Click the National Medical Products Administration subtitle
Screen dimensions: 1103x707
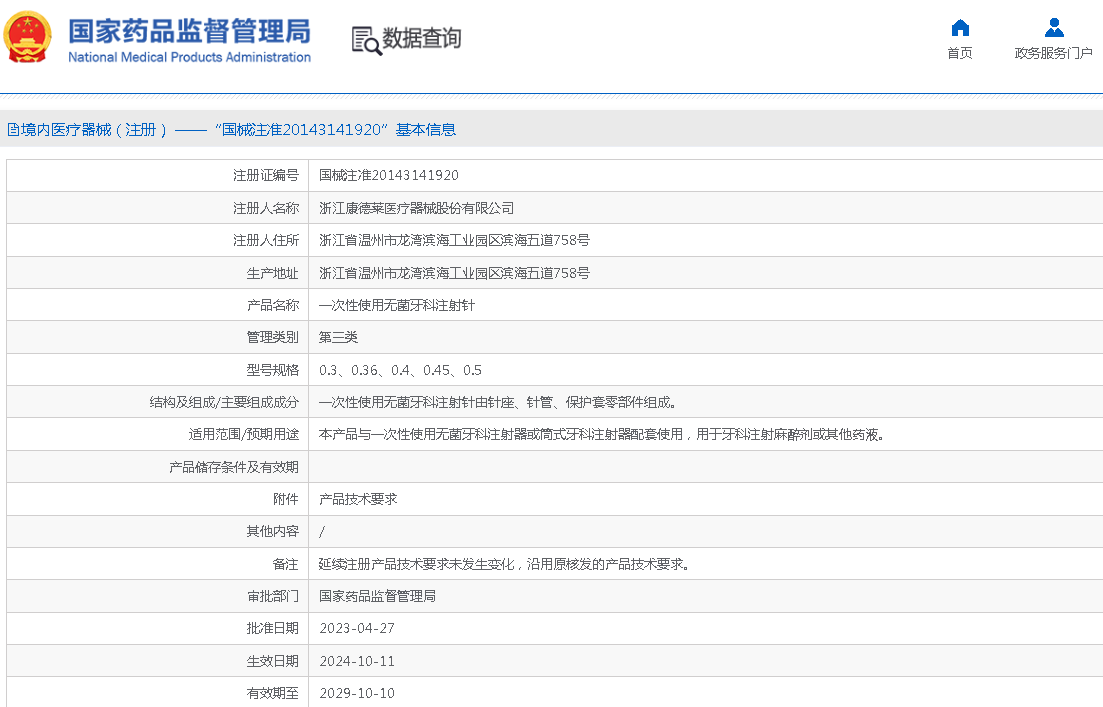(x=189, y=57)
